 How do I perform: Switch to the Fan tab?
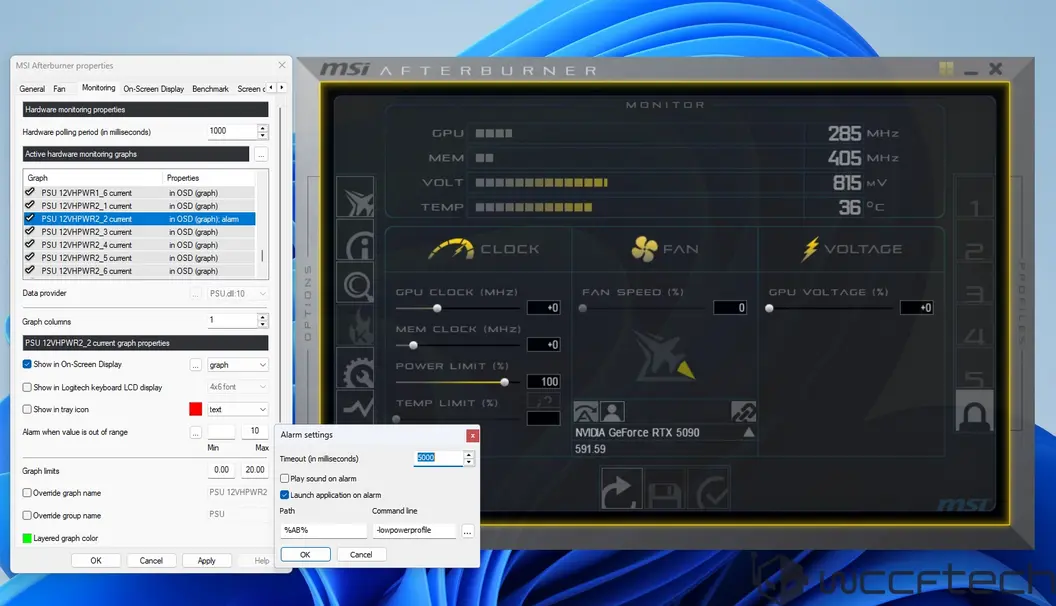59,89
